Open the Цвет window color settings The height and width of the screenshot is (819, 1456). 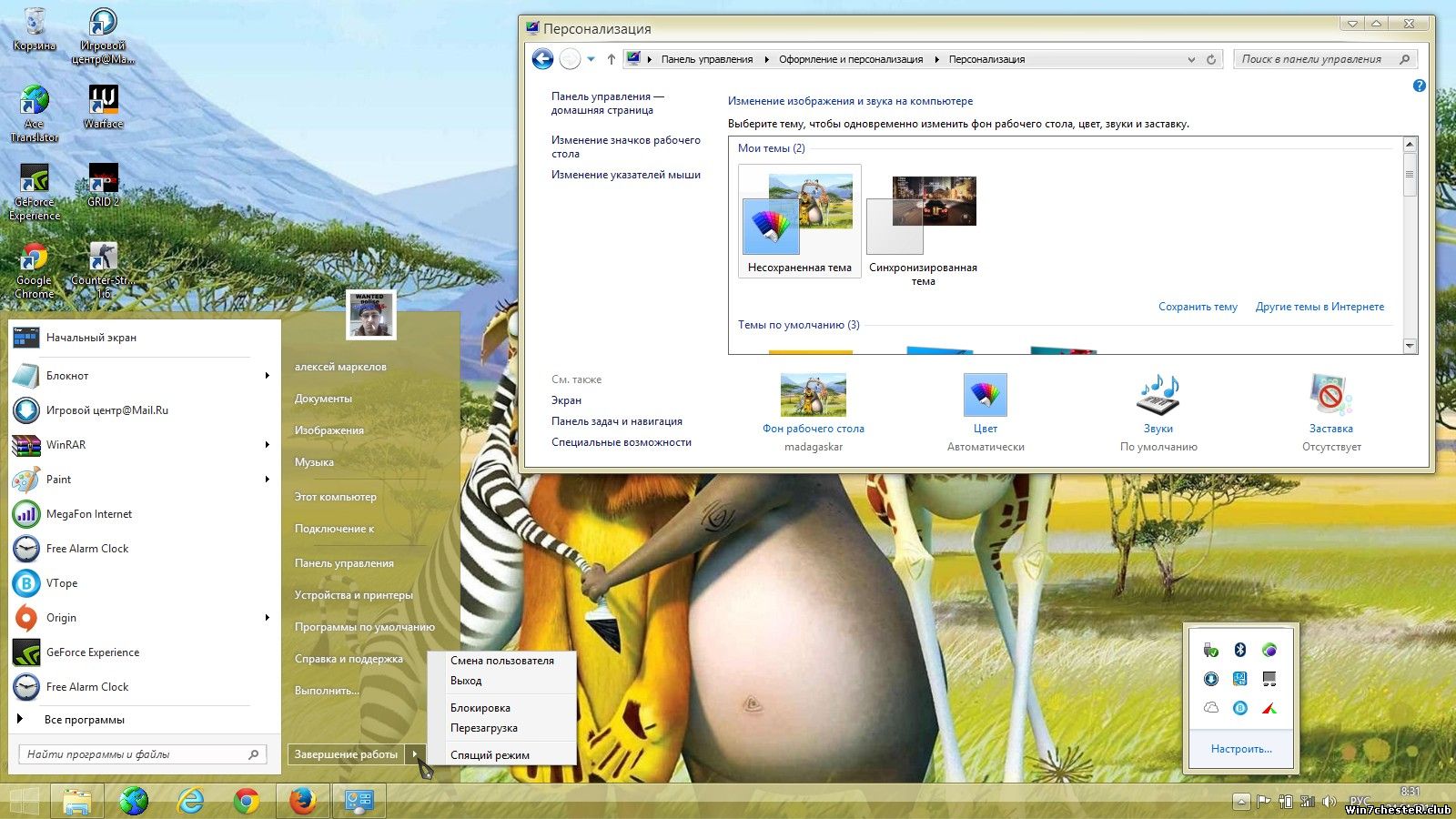point(986,411)
